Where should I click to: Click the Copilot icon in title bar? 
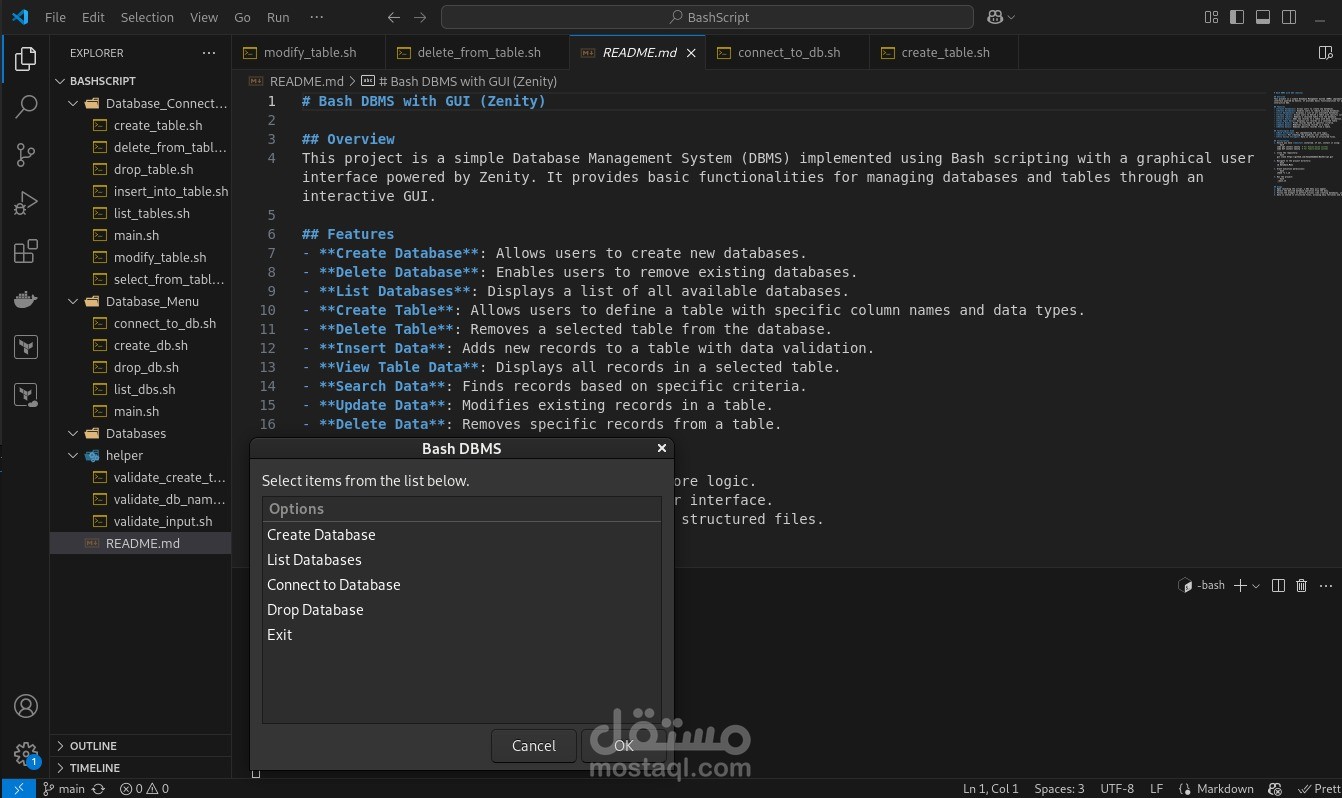pos(996,17)
